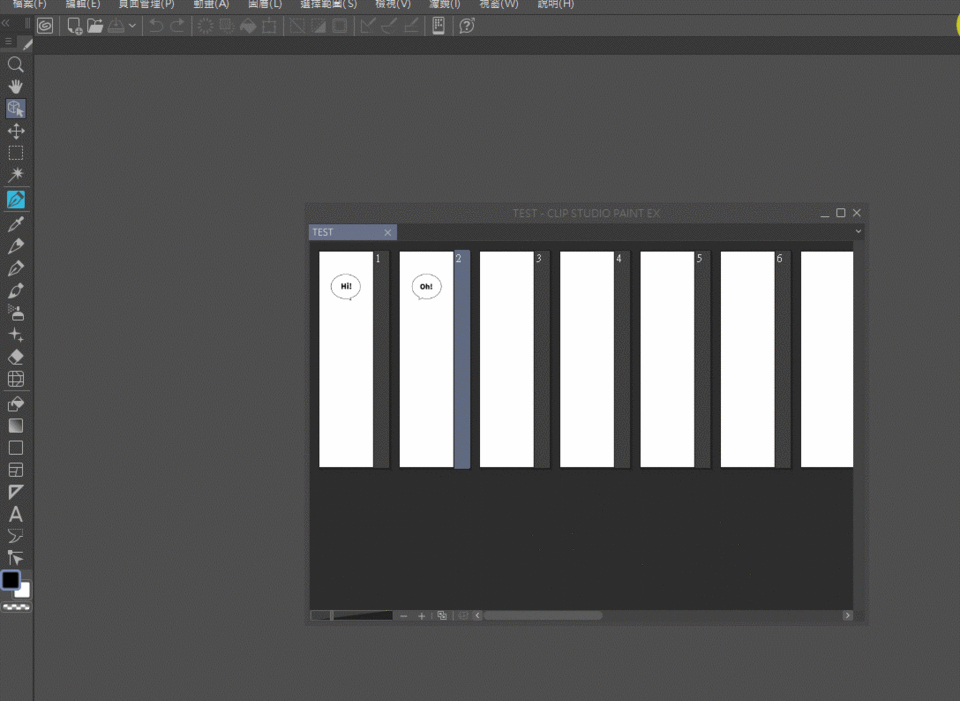The width and height of the screenshot is (960, 701).
Task: Collapse the tool palette double-chevron
Action: [6, 23]
